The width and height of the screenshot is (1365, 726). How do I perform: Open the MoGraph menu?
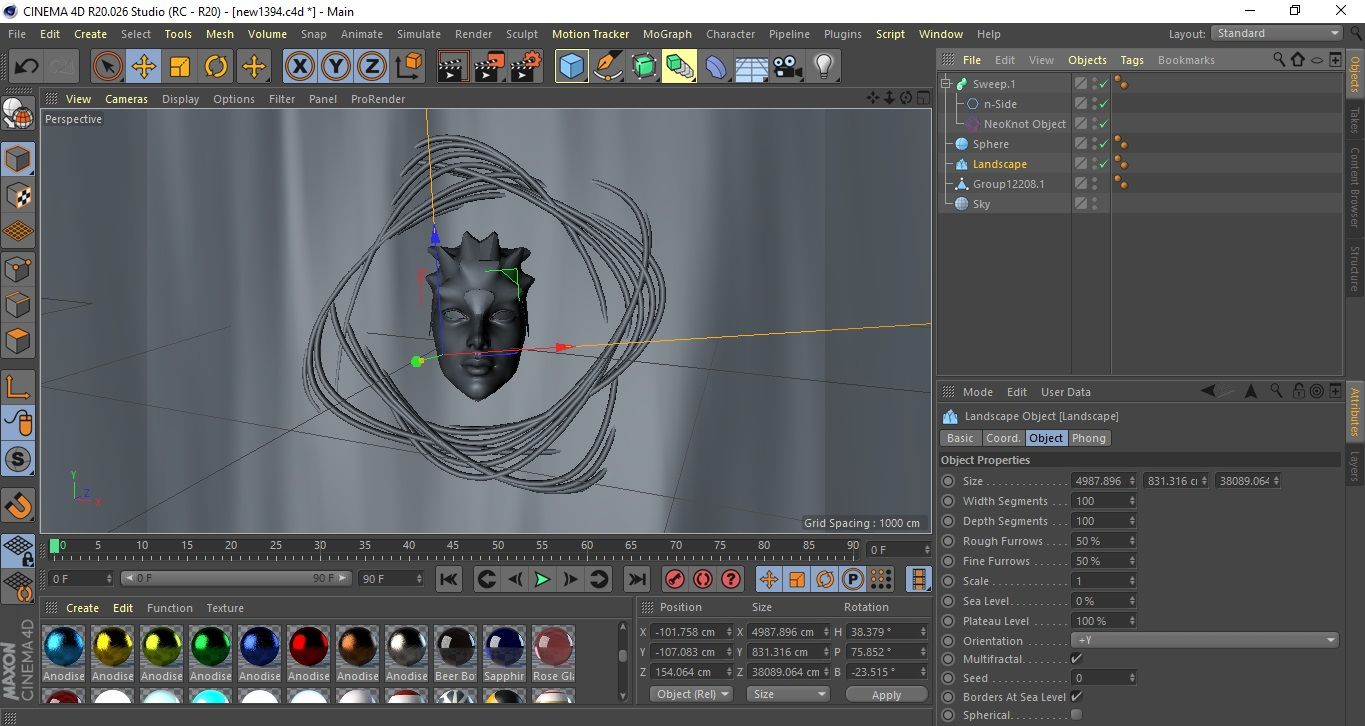667,34
